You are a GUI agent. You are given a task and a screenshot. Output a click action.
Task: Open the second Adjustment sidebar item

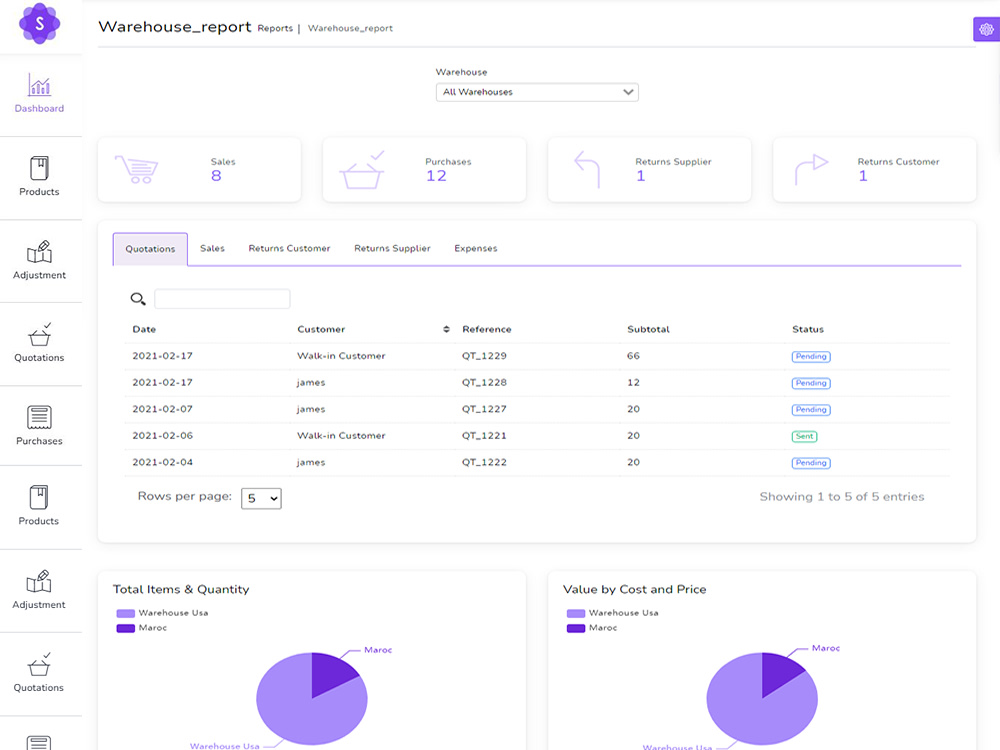tap(39, 590)
